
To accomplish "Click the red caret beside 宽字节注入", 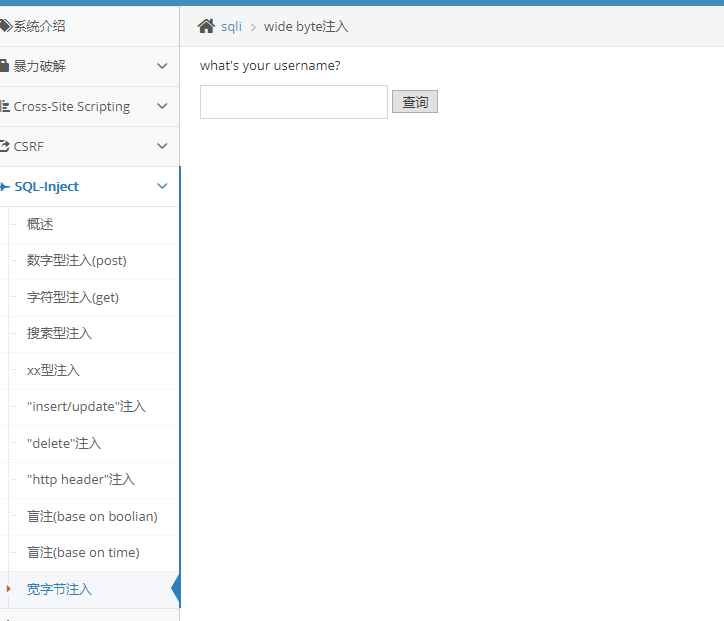I will pyautogui.click(x=8, y=589).
